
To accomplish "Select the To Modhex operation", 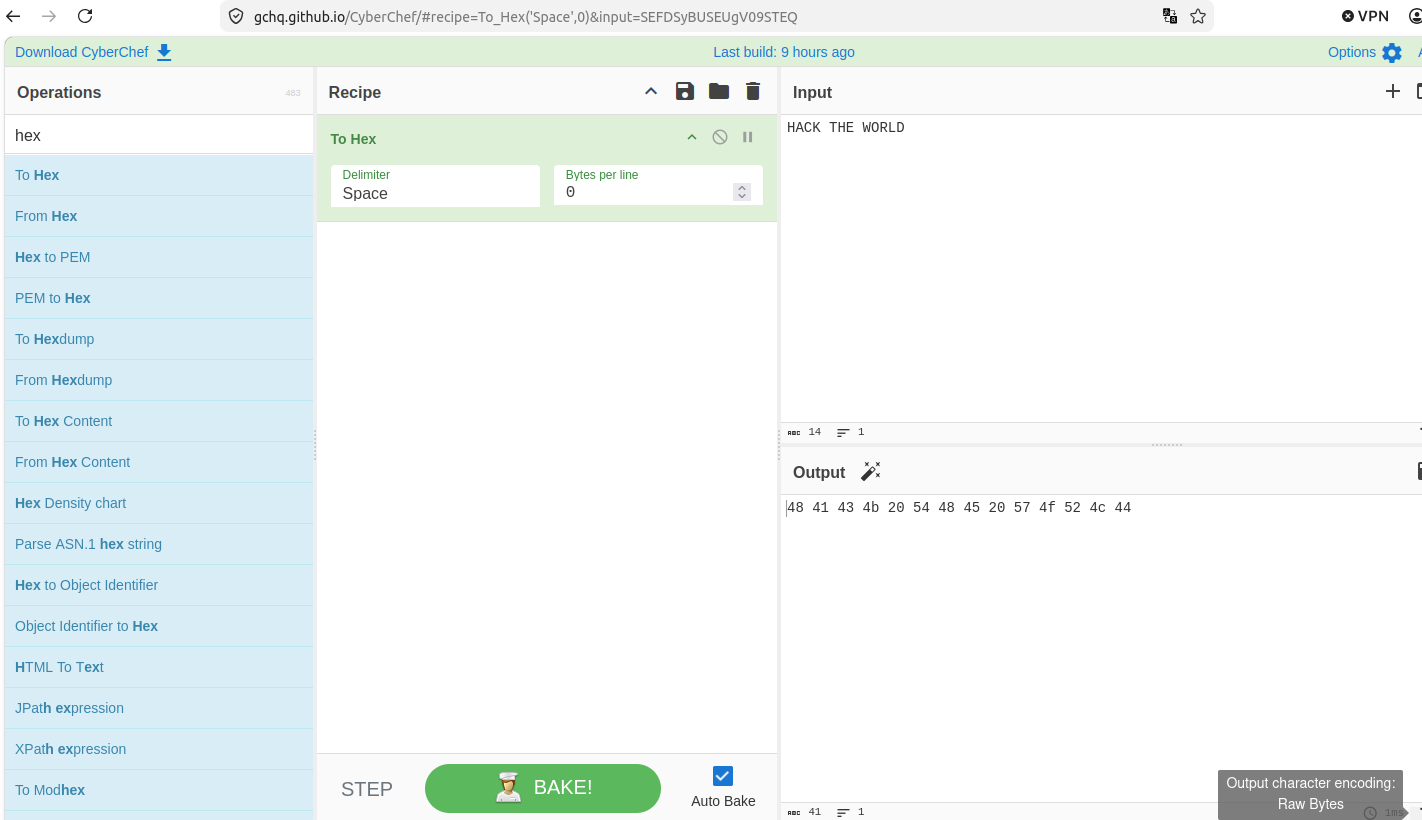I will pyautogui.click(x=159, y=790).
